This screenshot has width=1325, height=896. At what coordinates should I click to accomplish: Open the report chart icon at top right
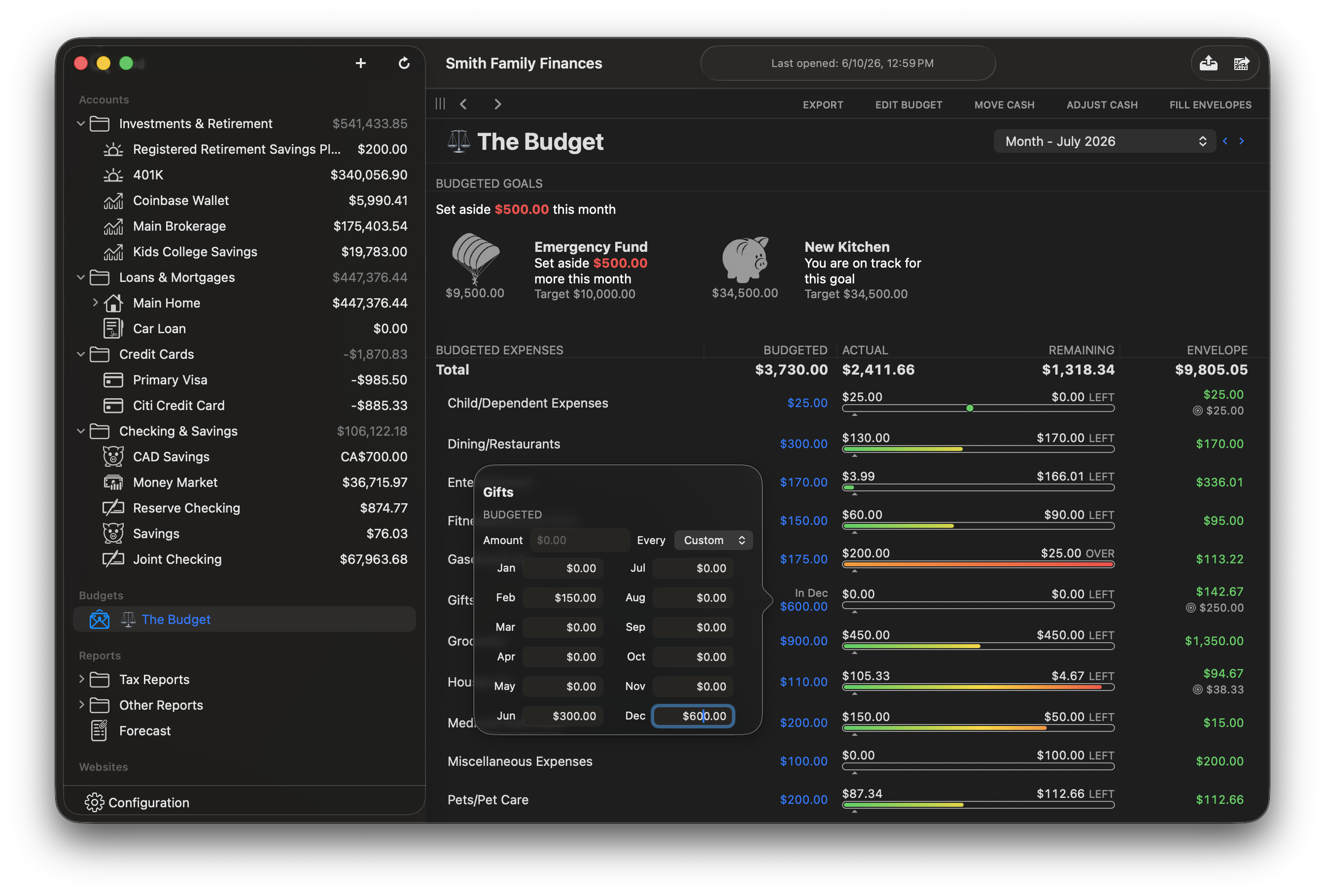coord(1241,63)
